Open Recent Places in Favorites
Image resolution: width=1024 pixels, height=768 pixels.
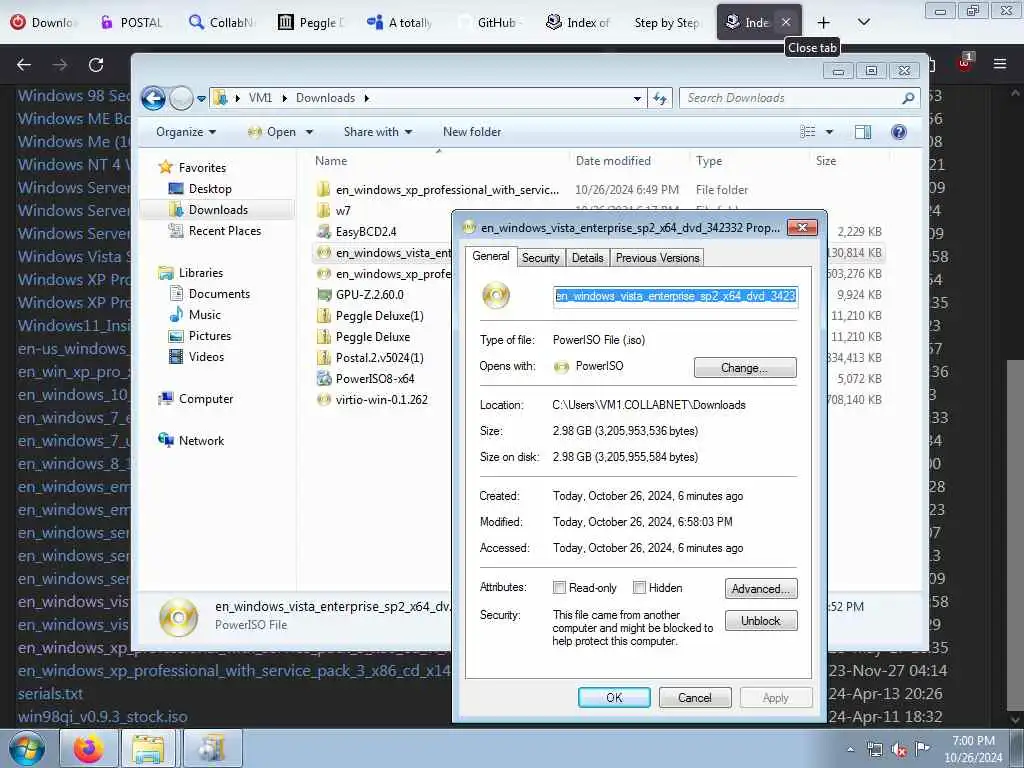(225, 231)
